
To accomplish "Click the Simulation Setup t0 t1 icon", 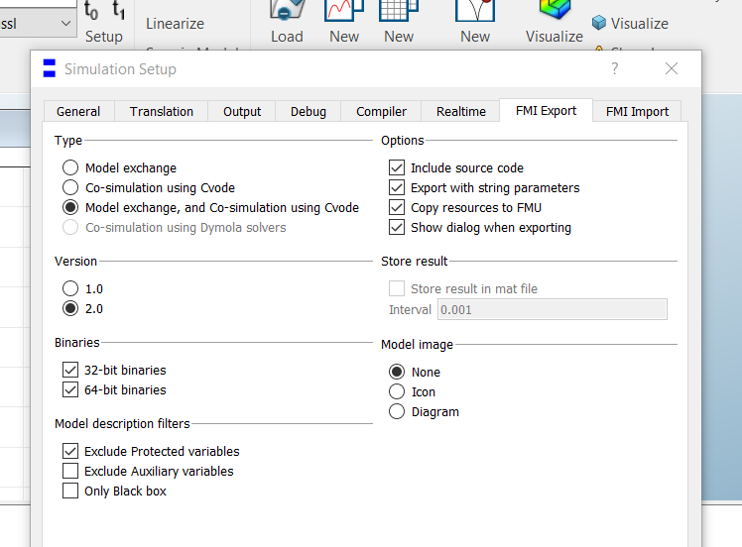I will pyautogui.click(x=104, y=10).
